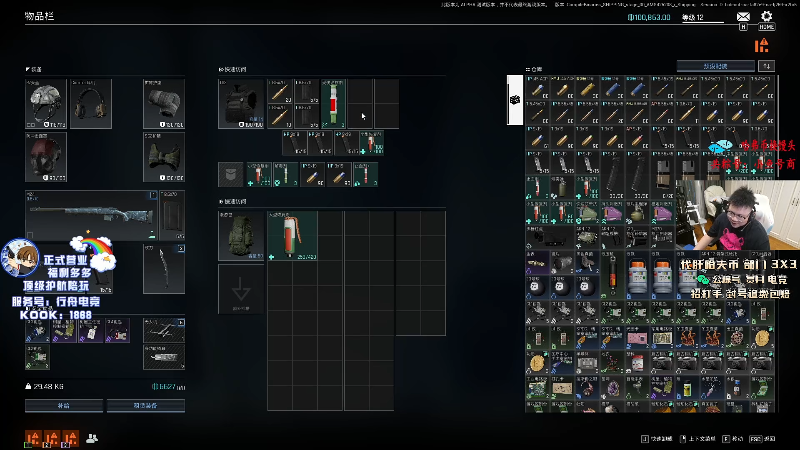
Task: Click the down-arrow safe box slot
Action: pos(241,289)
